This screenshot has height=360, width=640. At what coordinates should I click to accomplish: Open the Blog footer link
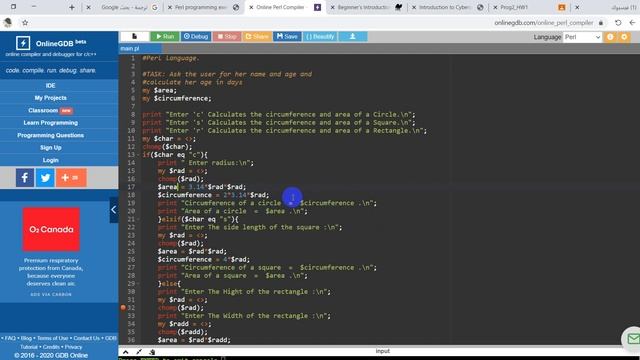pyautogui.click(x=26, y=338)
